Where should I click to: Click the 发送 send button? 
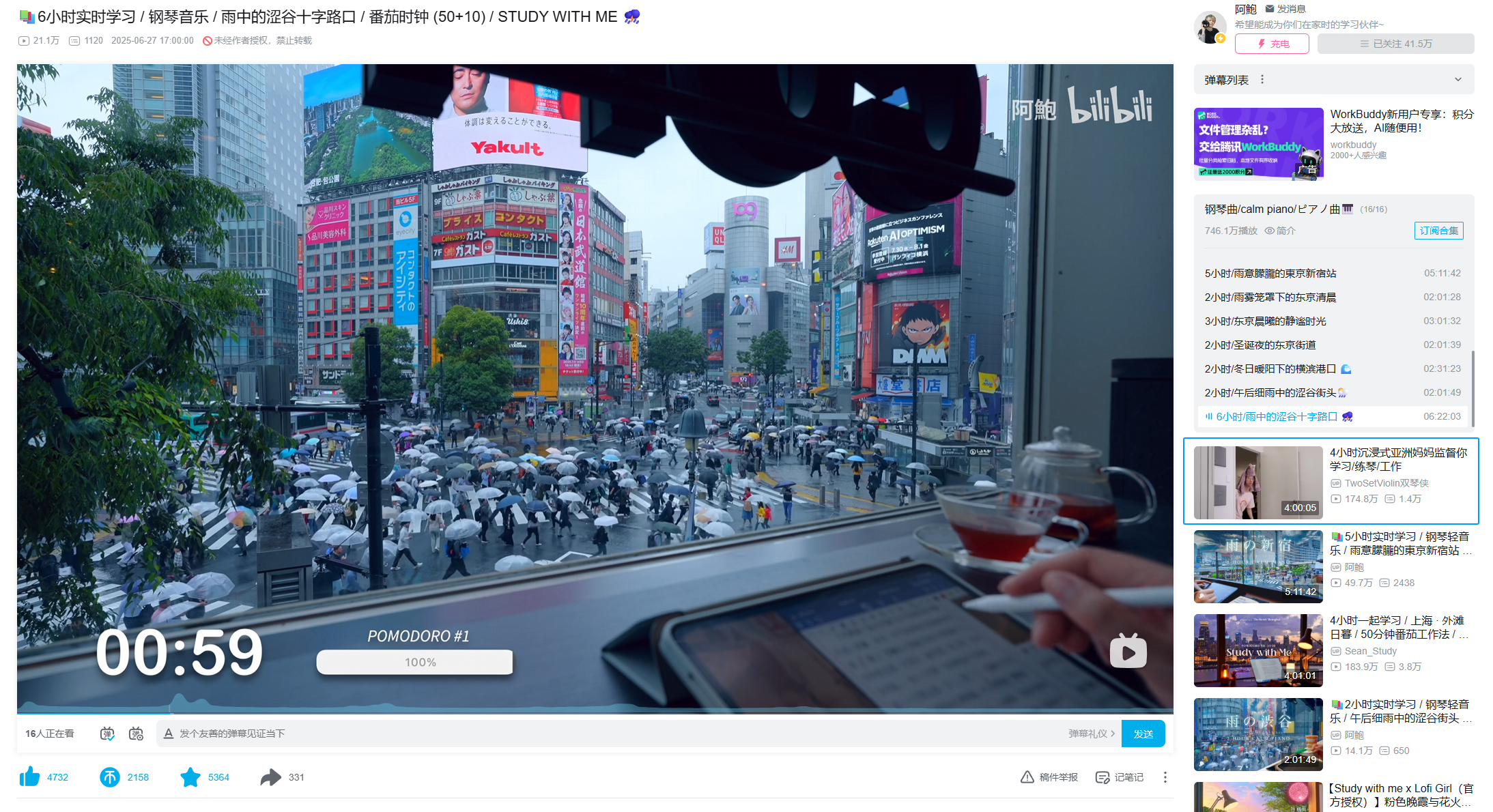pos(1143,734)
